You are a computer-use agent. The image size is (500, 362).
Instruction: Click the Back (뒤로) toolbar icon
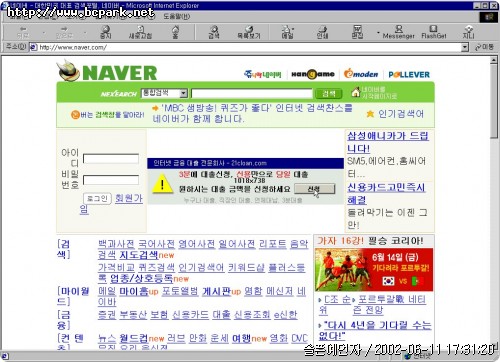tap(23, 32)
